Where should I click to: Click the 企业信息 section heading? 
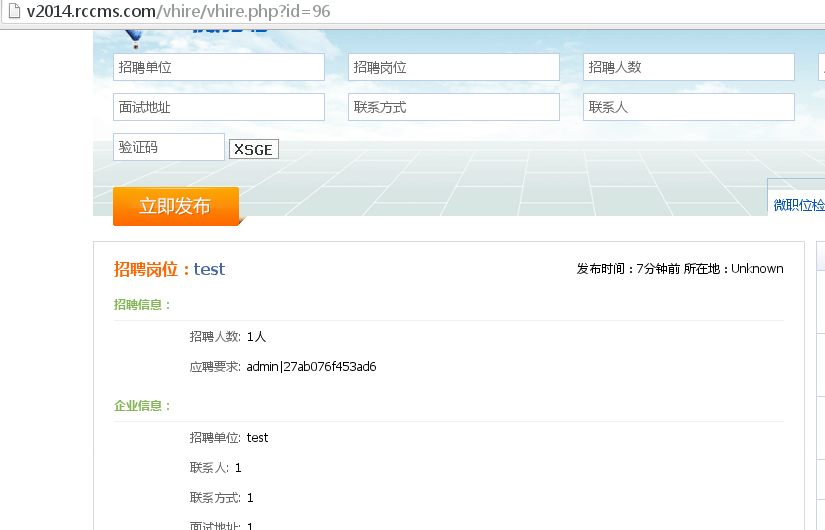(142, 406)
